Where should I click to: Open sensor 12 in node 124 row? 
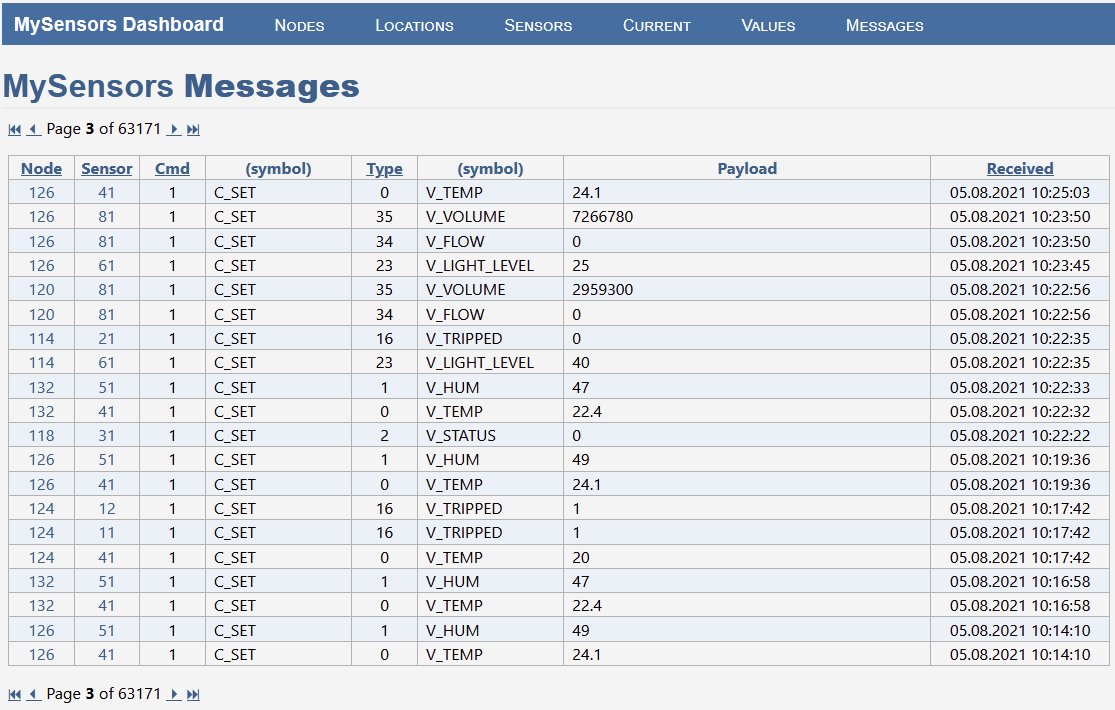pos(107,509)
